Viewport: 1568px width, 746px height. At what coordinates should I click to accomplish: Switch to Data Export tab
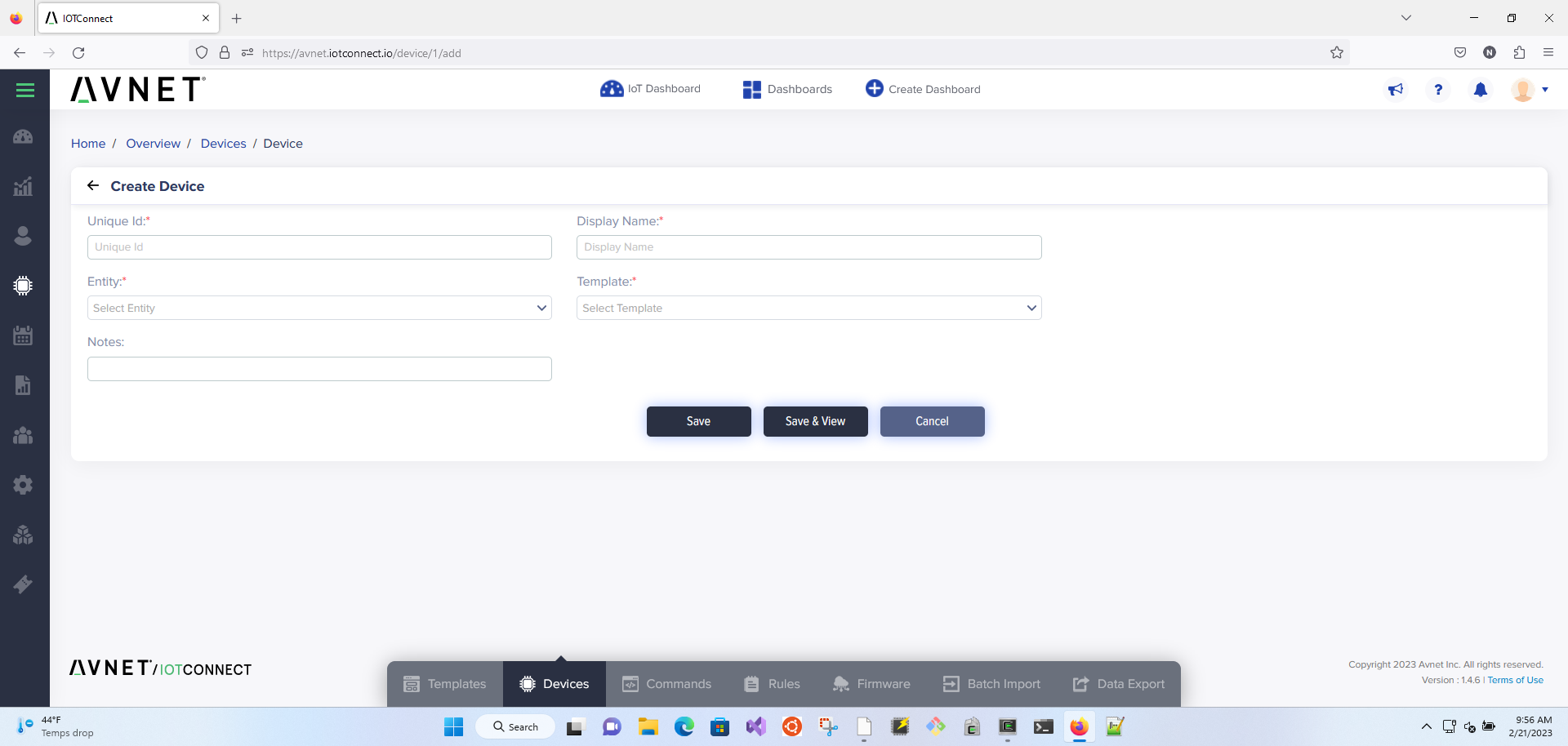click(x=1119, y=684)
